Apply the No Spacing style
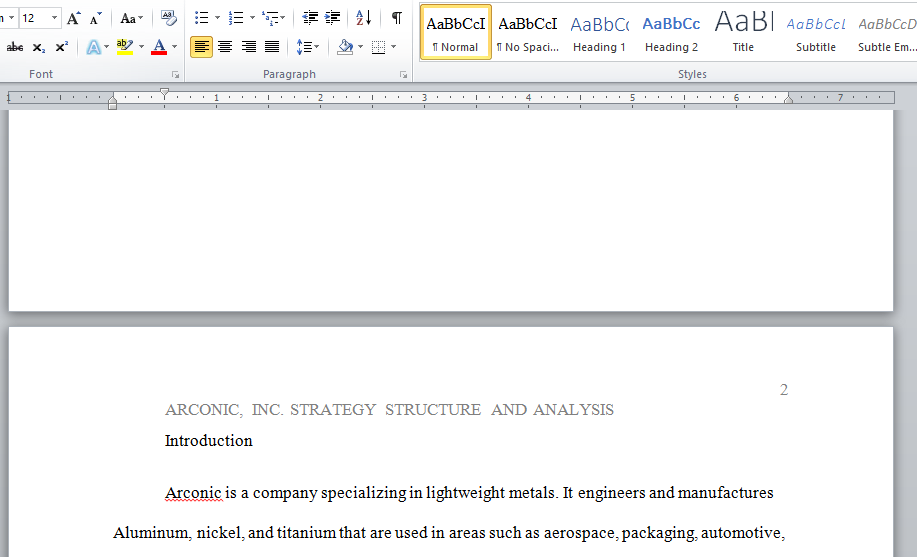The width and height of the screenshot is (917, 557). 528,32
